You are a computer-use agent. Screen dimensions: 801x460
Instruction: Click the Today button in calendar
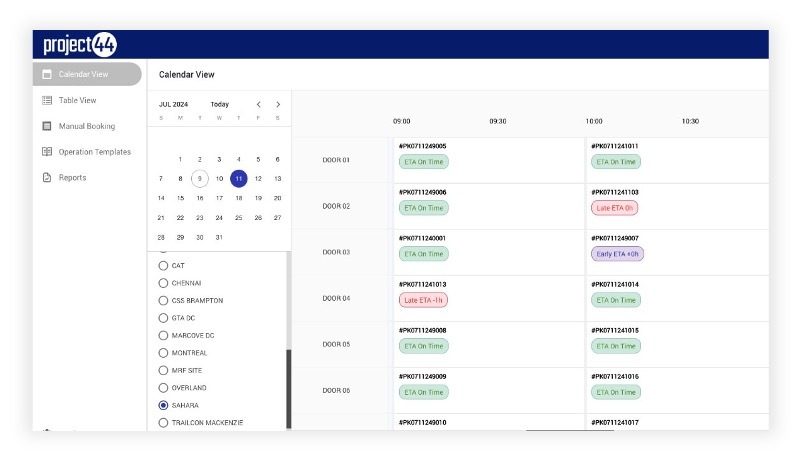[x=219, y=104]
